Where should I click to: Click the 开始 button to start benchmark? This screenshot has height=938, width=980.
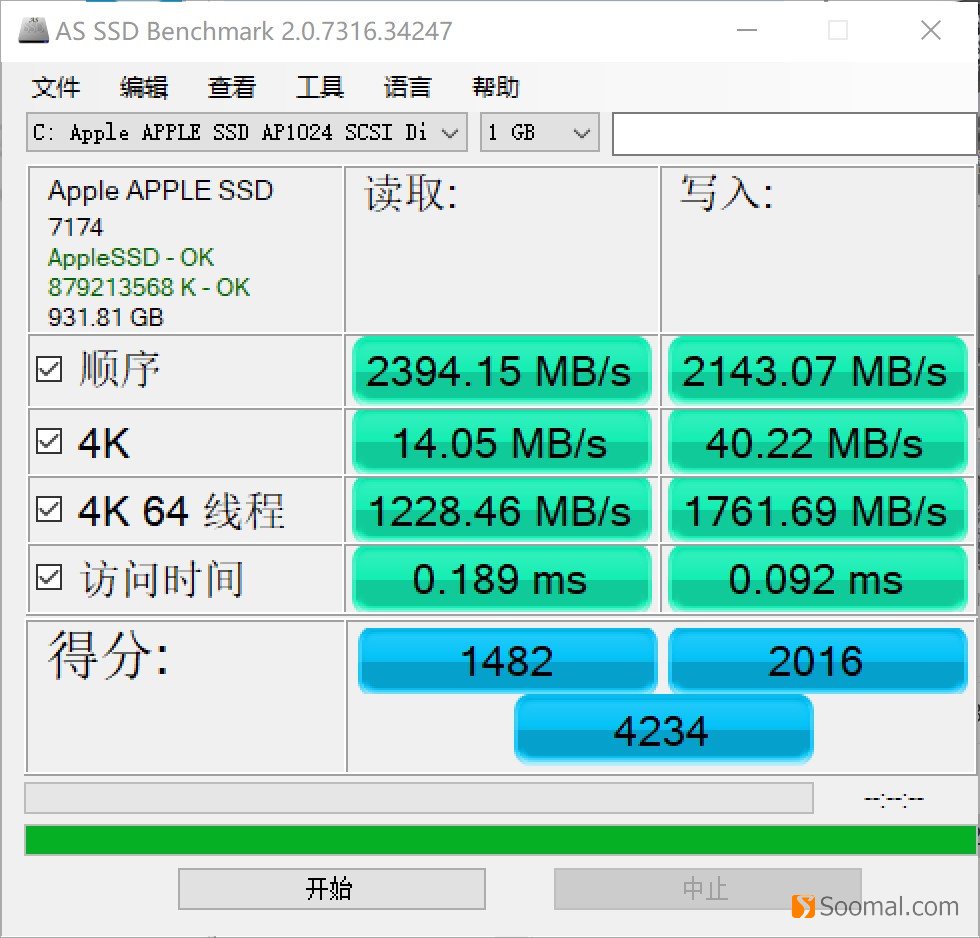coord(331,889)
